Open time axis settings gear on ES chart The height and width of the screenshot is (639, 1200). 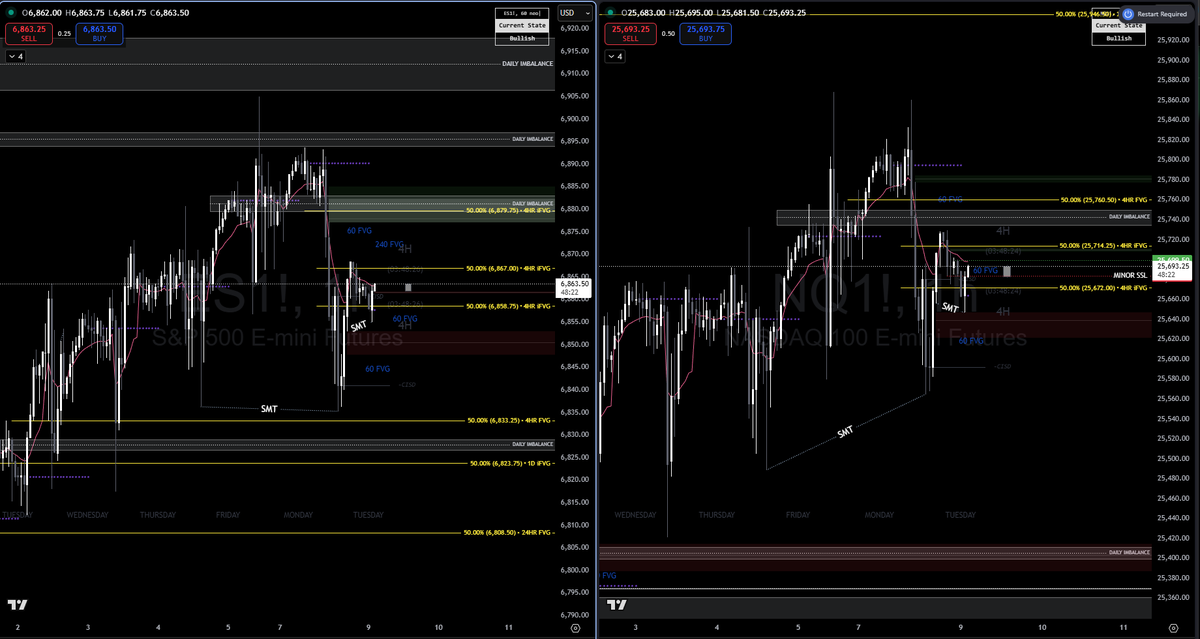point(575,628)
